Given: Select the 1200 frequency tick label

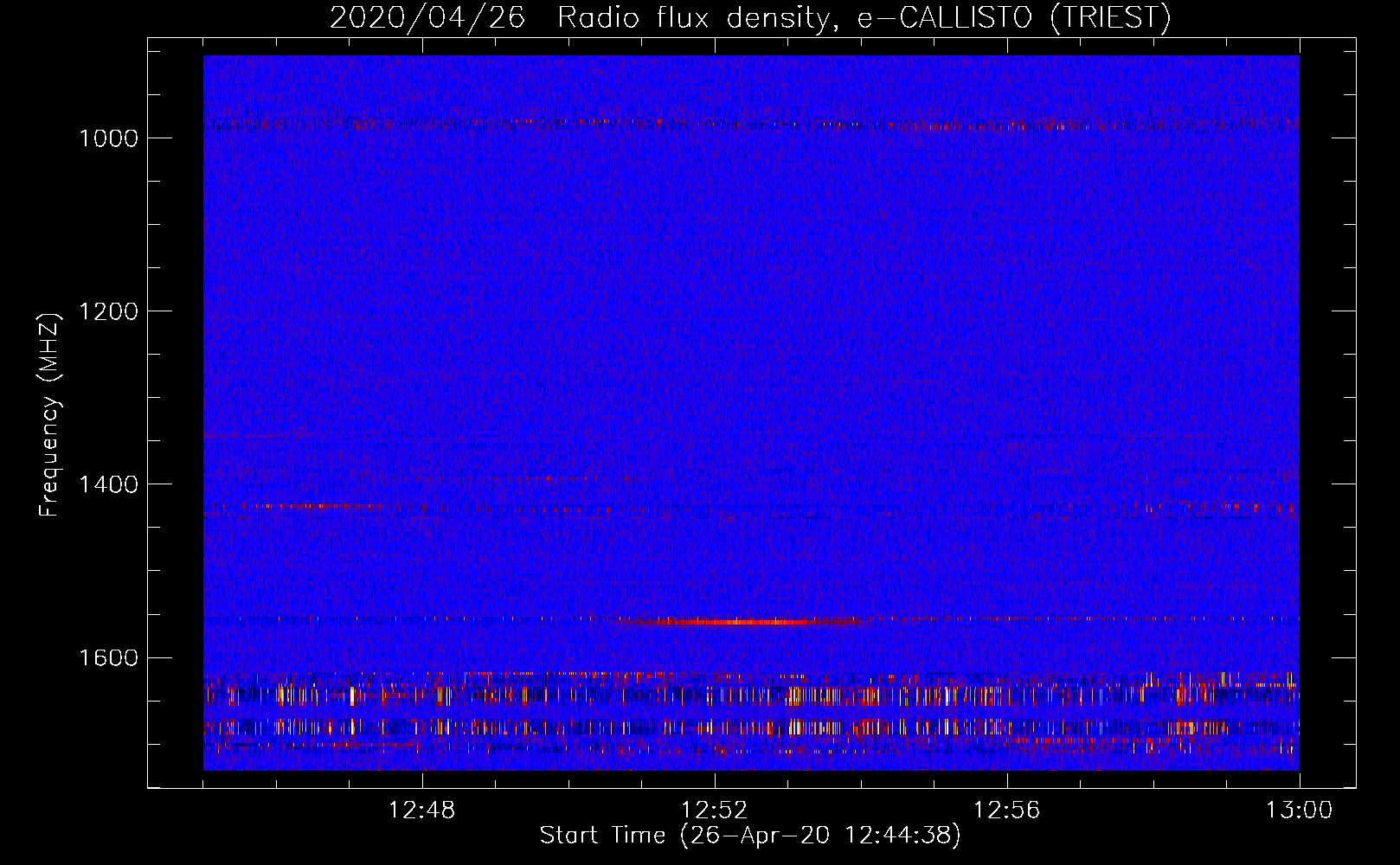Looking at the screenshot, I should point(108,311).
